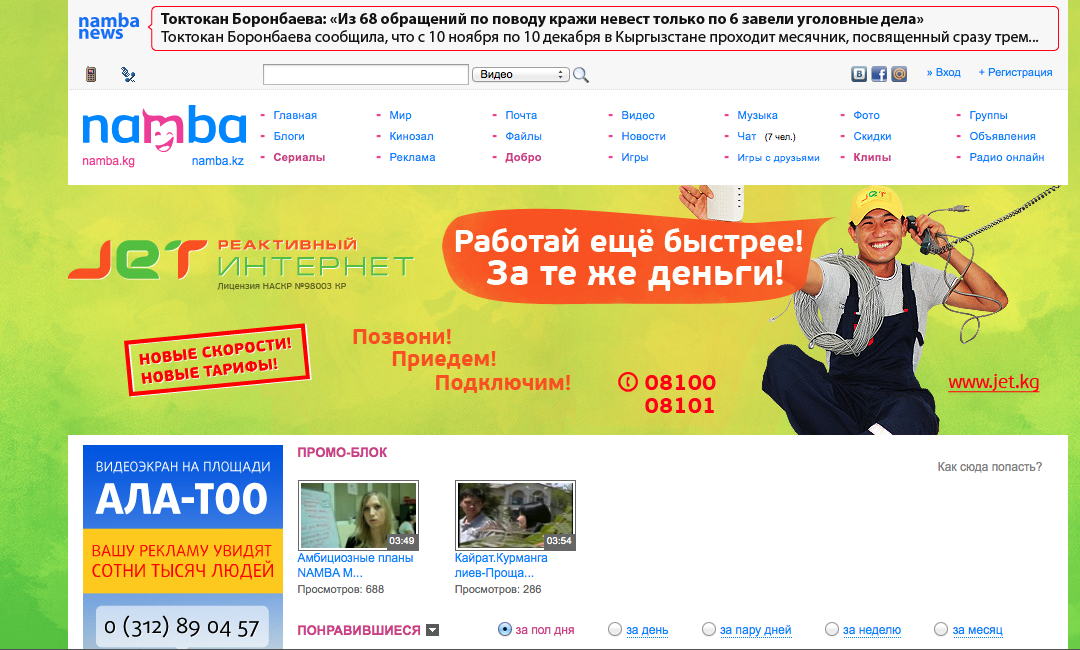Select the "за день" radio button
The image size is (1080, 650).
[615, 629]
